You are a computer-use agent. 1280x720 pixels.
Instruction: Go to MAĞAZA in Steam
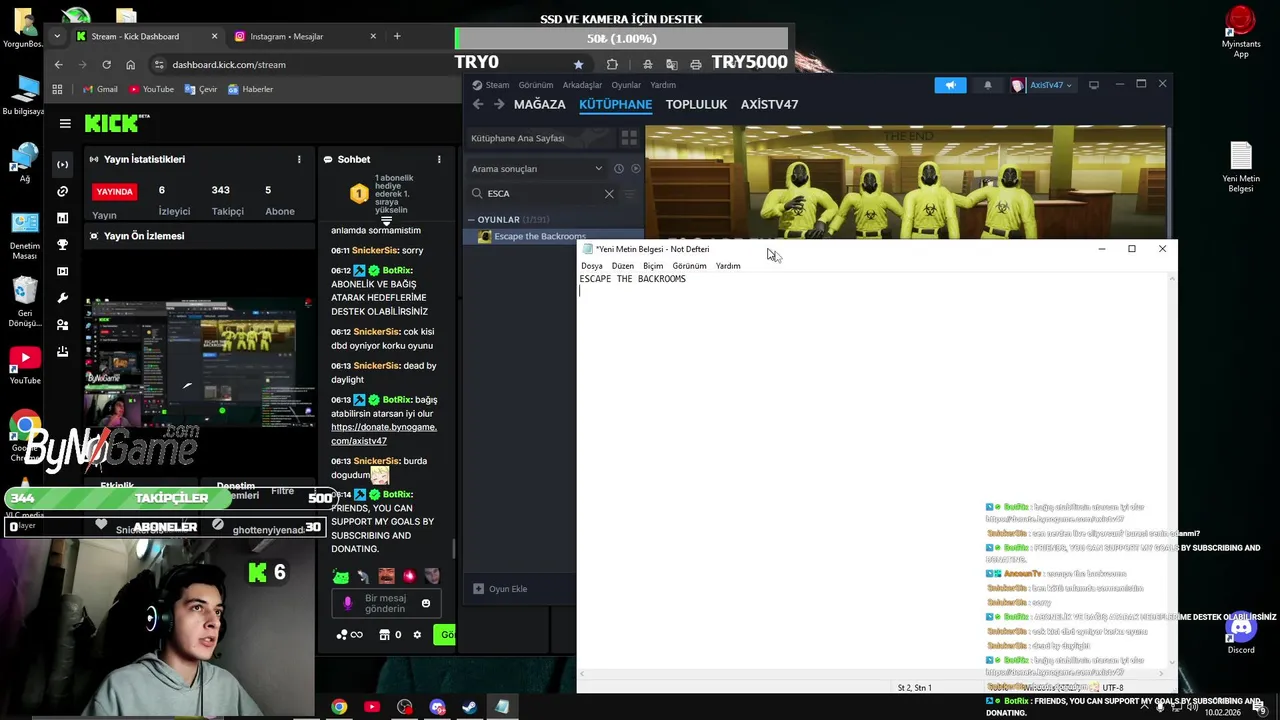tap(539, 104)
